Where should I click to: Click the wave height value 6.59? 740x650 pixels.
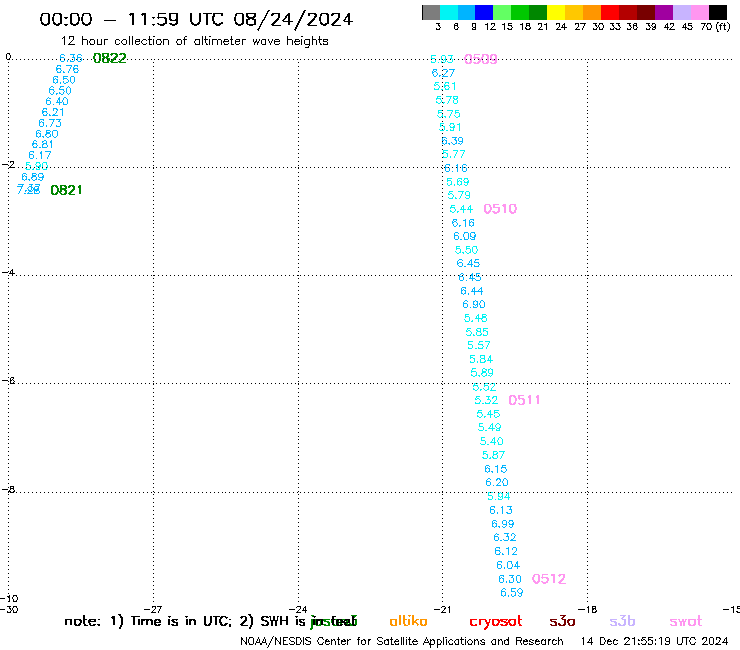click(512, 593)
